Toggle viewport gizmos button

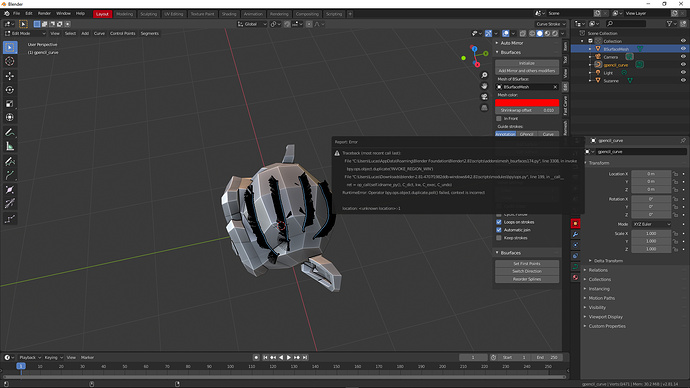tap(488, 33)
